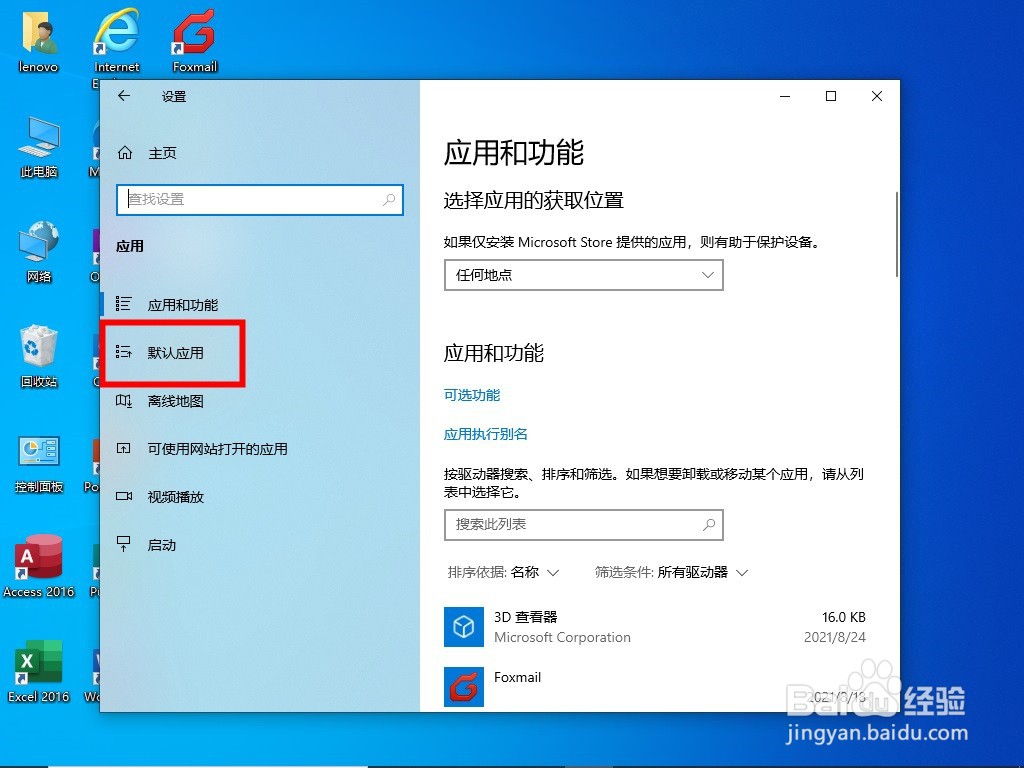Click the map icon beside 离线地图

[123, 400]
